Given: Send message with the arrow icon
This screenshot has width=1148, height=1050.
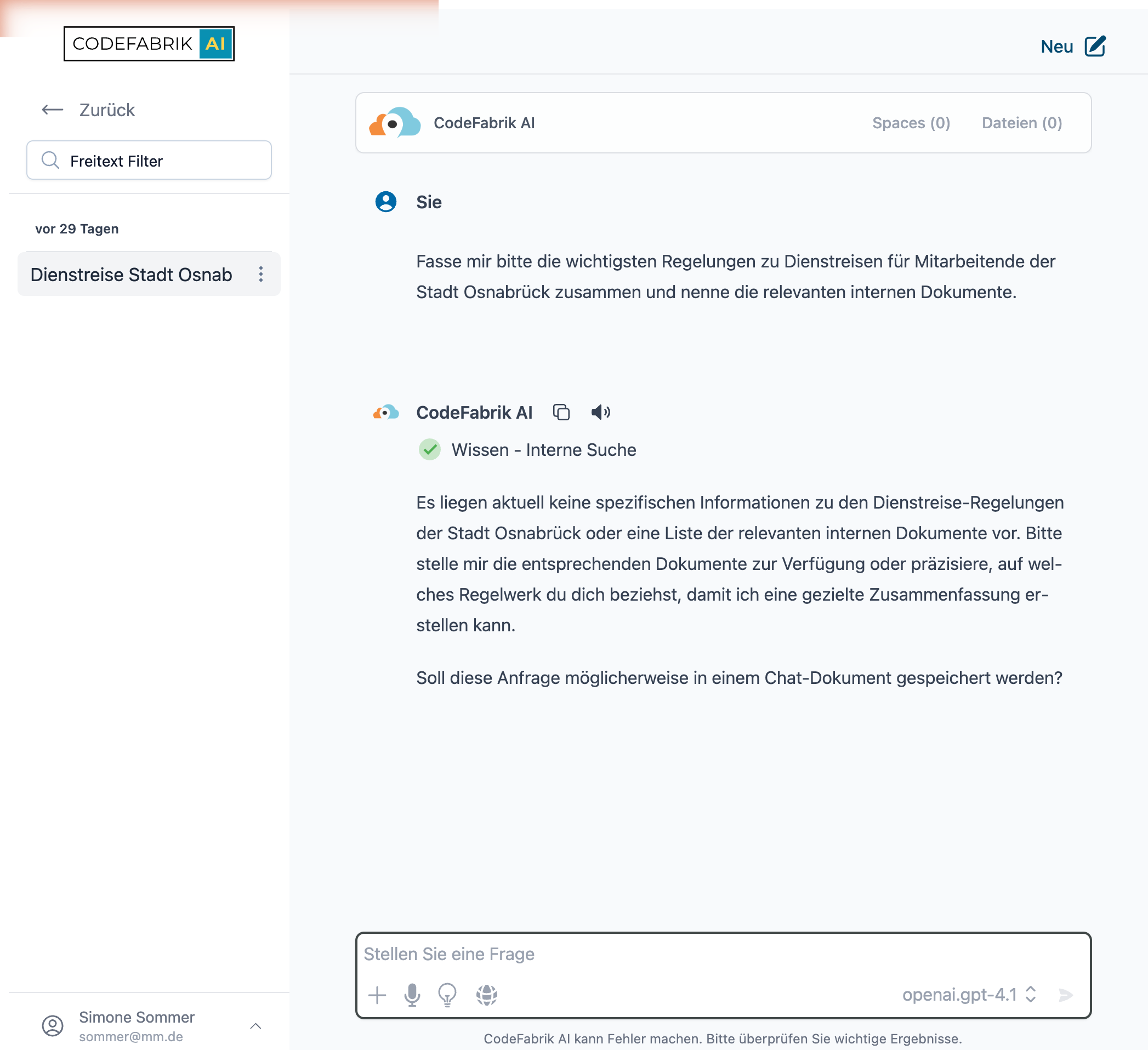Looking at the screenshot, I should [x=1066, y=995].
